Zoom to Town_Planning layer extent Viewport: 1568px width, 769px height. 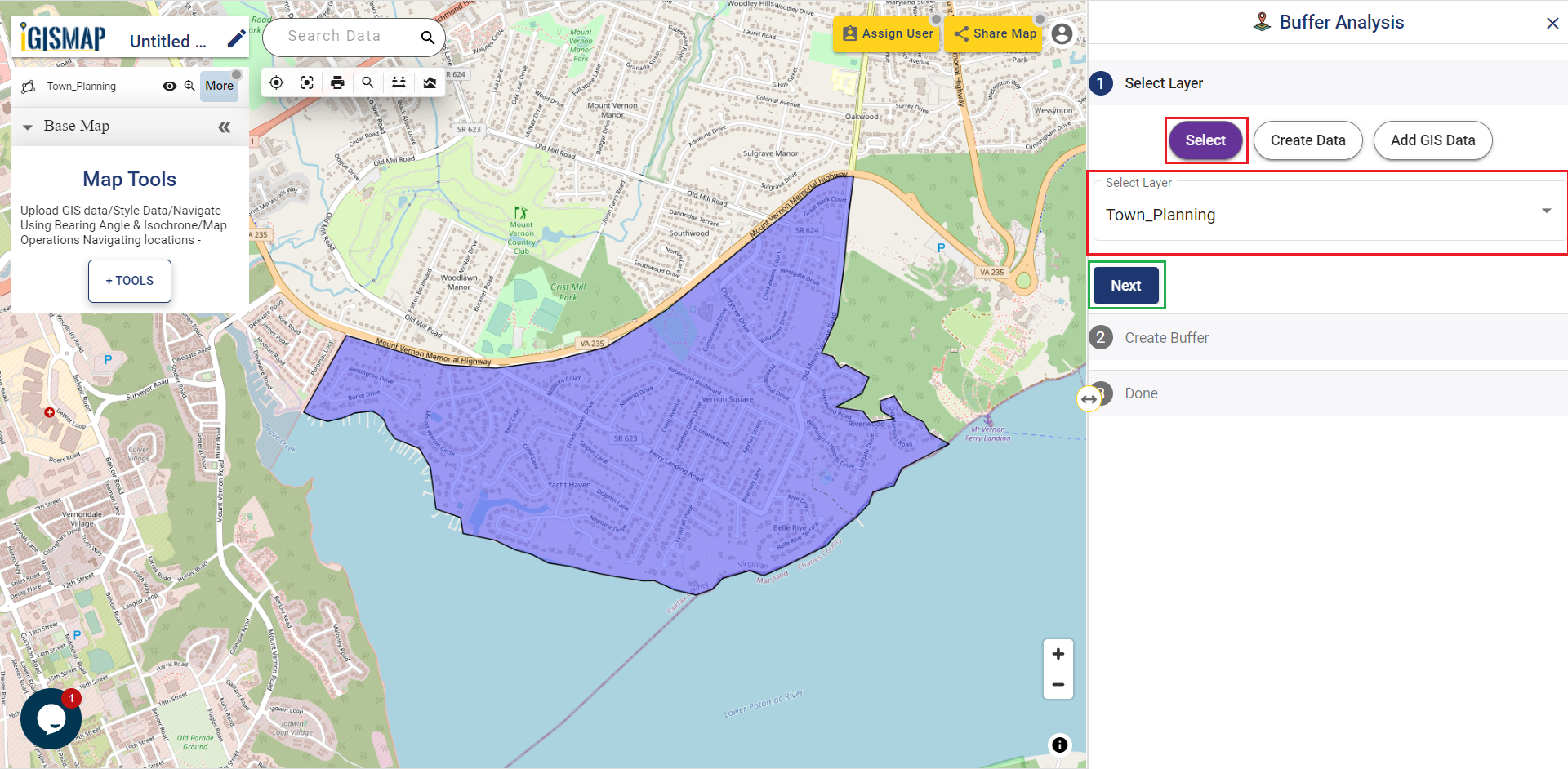190,86
